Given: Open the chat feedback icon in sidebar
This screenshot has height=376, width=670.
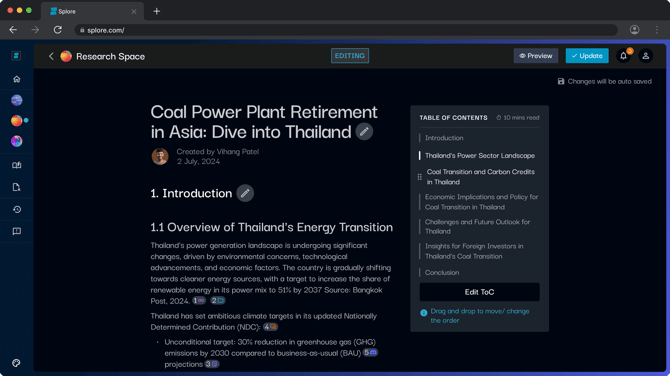Looking at the screenshot, I should (x=17, y=231).
